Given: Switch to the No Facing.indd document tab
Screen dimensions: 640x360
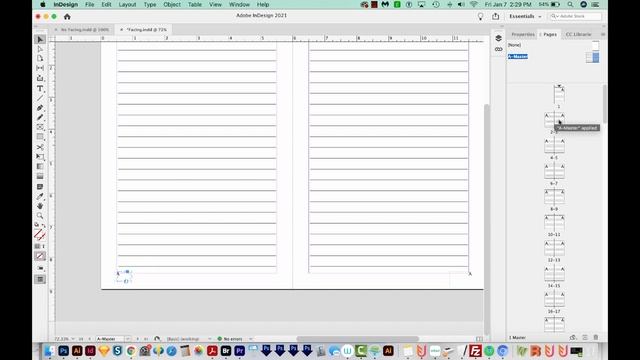Looking at the screenshot, I should click(x=84, y=29).
